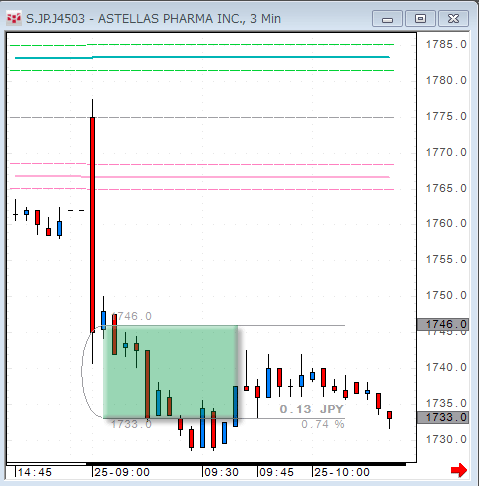This screenshot has height=486, width=479.
Task: Click the tall red opening candle at 09:00
Action: click(x=92, y=224)
